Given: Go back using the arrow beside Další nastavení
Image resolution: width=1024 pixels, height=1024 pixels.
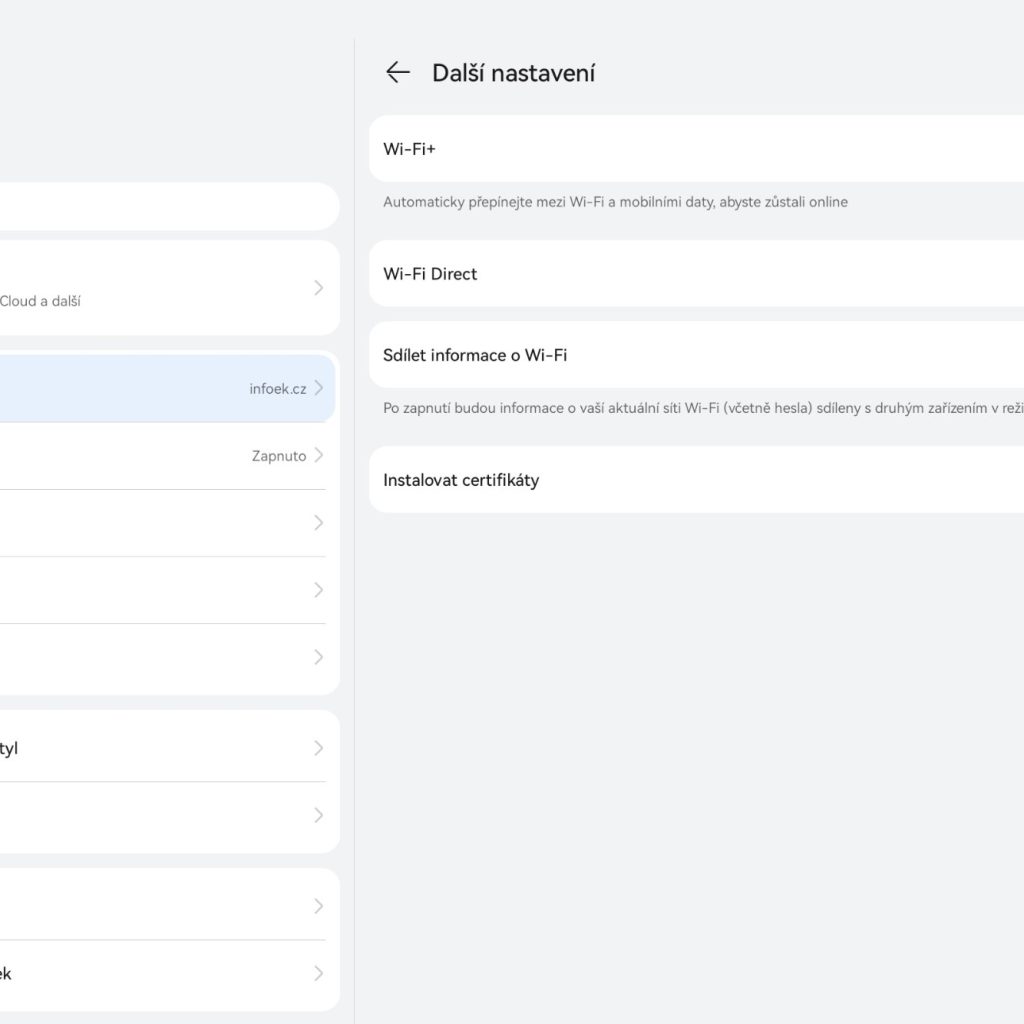Looking at the screenshot, I should 398,72.
